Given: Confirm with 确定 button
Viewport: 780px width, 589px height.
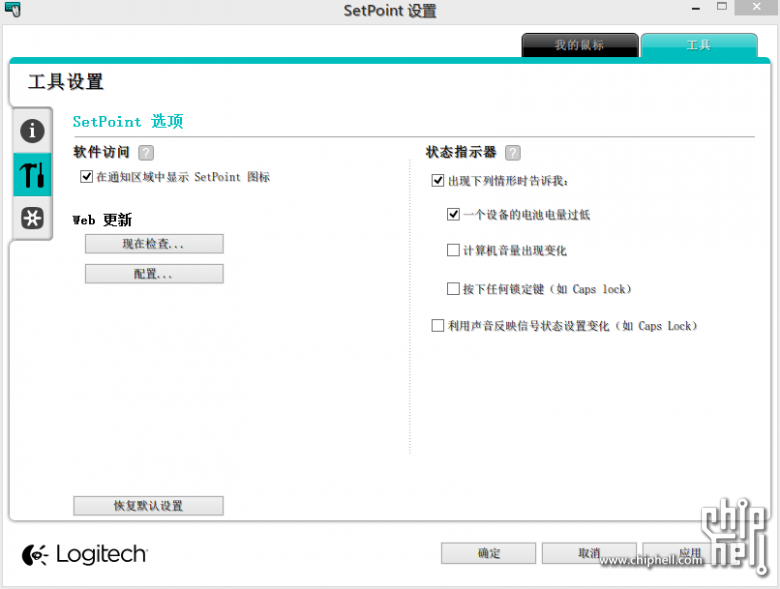Looking at the screenshot, I should (x=488, y=553).
